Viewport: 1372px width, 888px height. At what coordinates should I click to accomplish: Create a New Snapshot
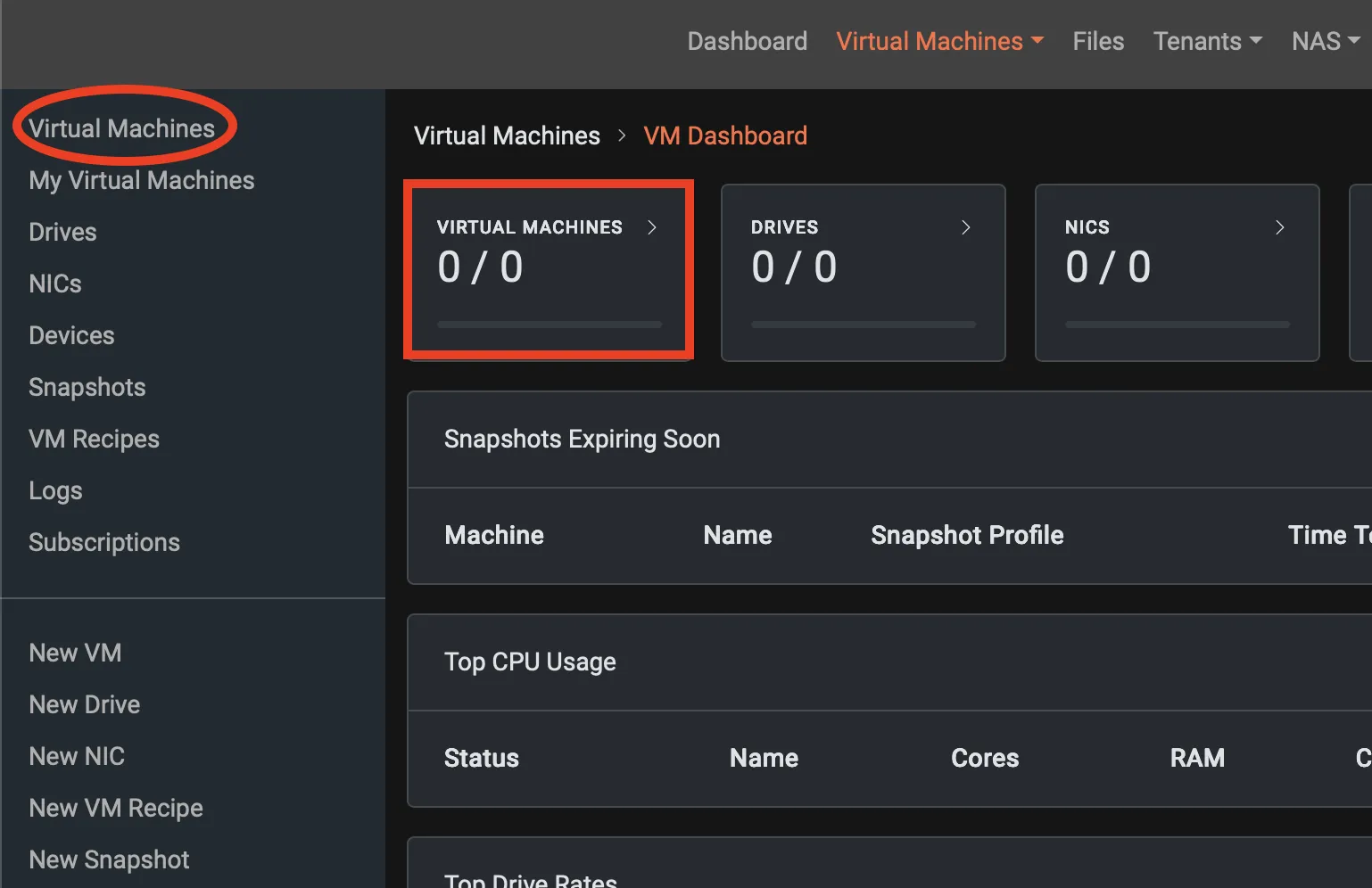pos(109,859)
